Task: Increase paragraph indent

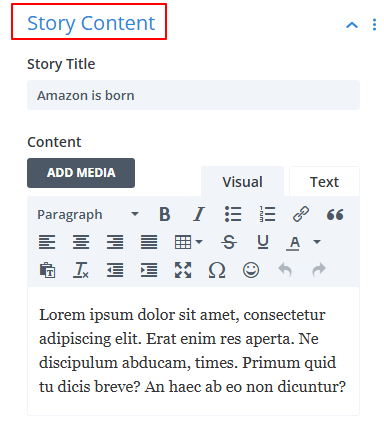Action: pos(149,270)
